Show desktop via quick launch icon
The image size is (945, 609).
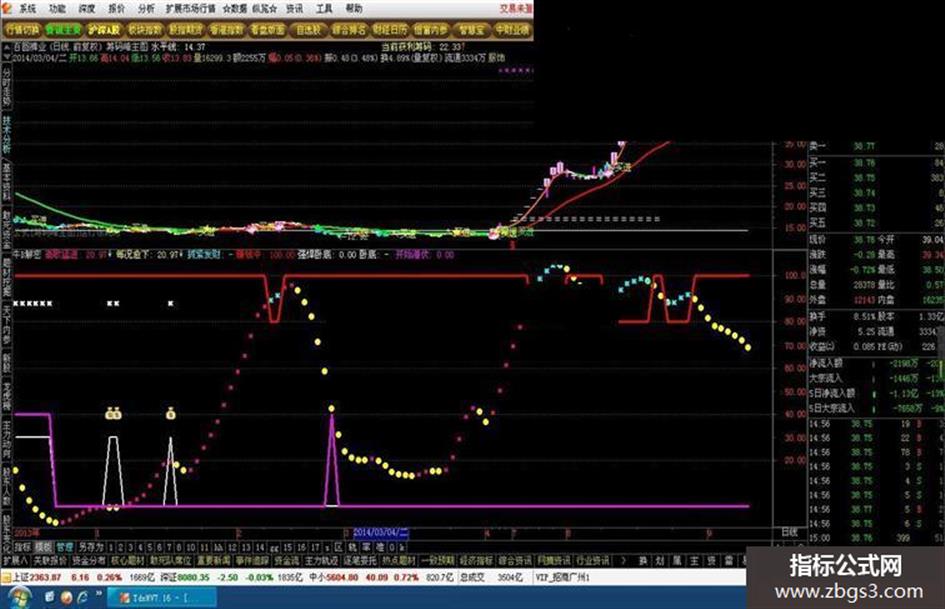(49, 596)
